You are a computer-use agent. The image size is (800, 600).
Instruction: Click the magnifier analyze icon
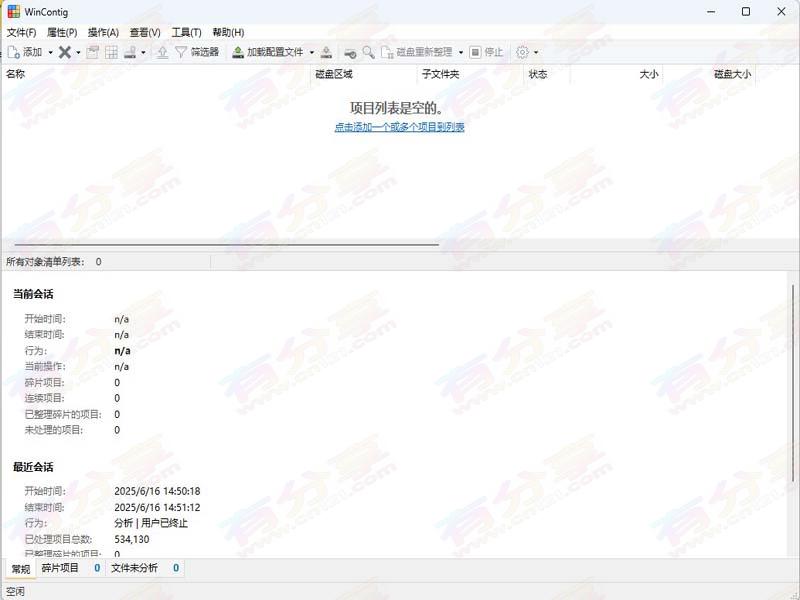pyautogui.click(x=369, y=52)
